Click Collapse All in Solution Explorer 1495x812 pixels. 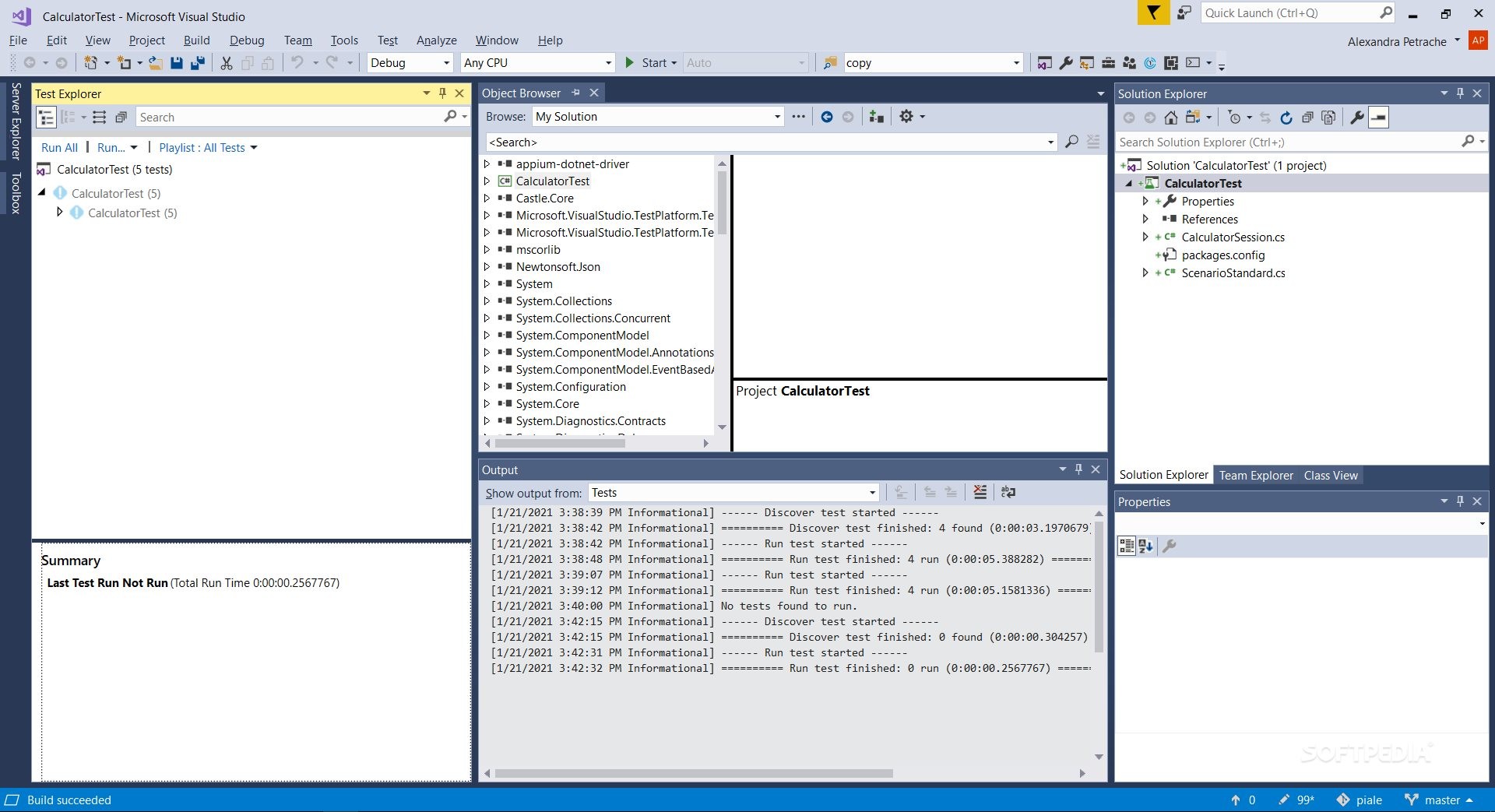coord(1307,118)
